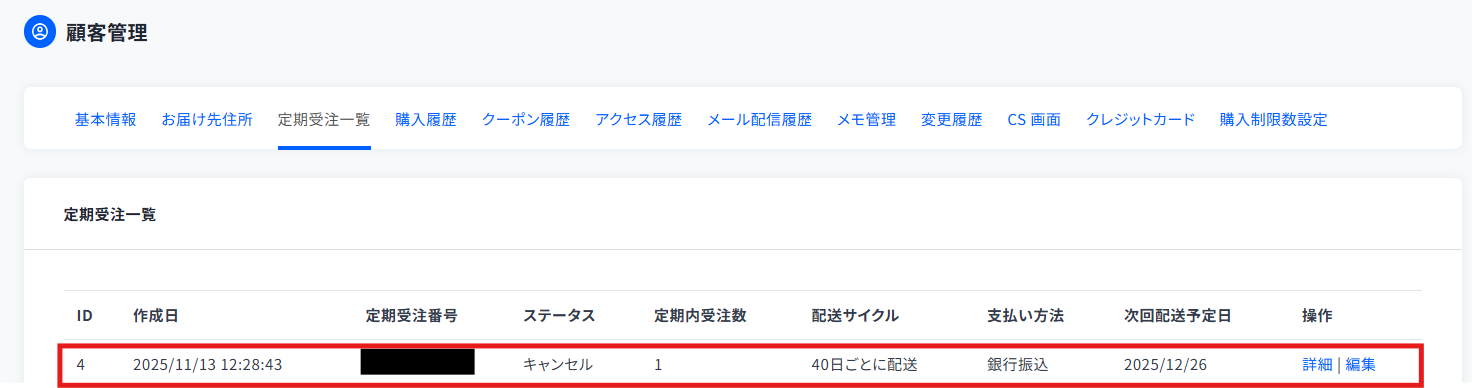Open the 変更履歴 tab
The image size is (1472, 388).
tap(952, 120)
